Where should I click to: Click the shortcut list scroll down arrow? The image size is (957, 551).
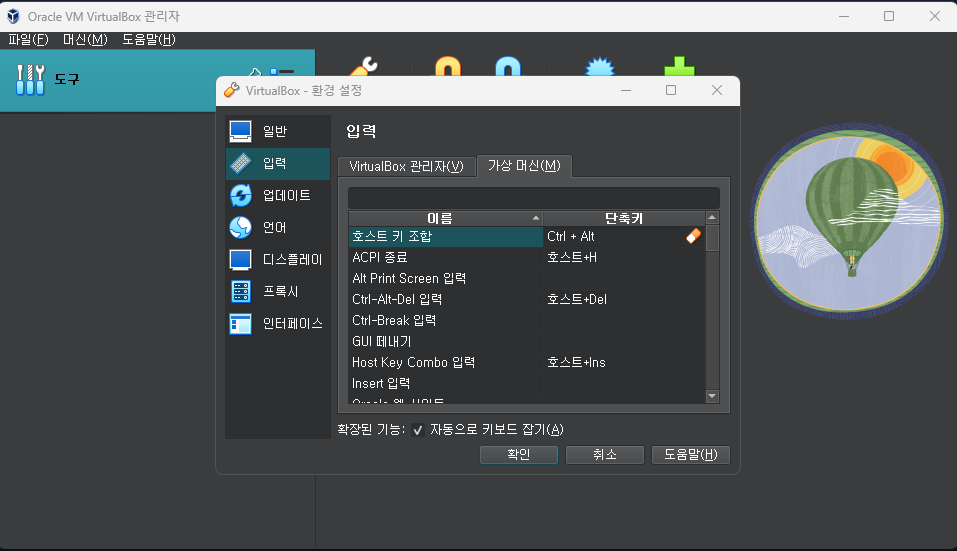click(712, 396)
